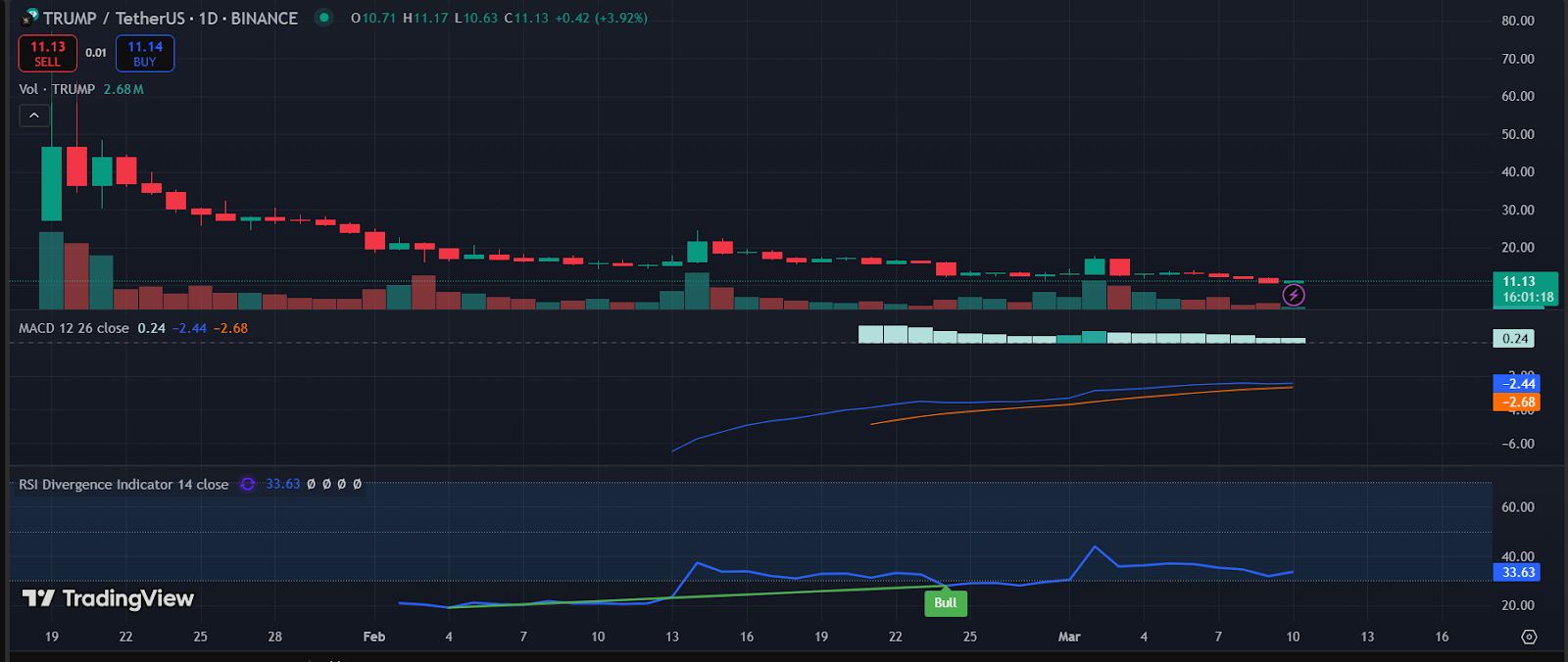The width and height of the screenshot is (1568, 662).
Task: Click the TradingView logo
Action: coord(108,598)
